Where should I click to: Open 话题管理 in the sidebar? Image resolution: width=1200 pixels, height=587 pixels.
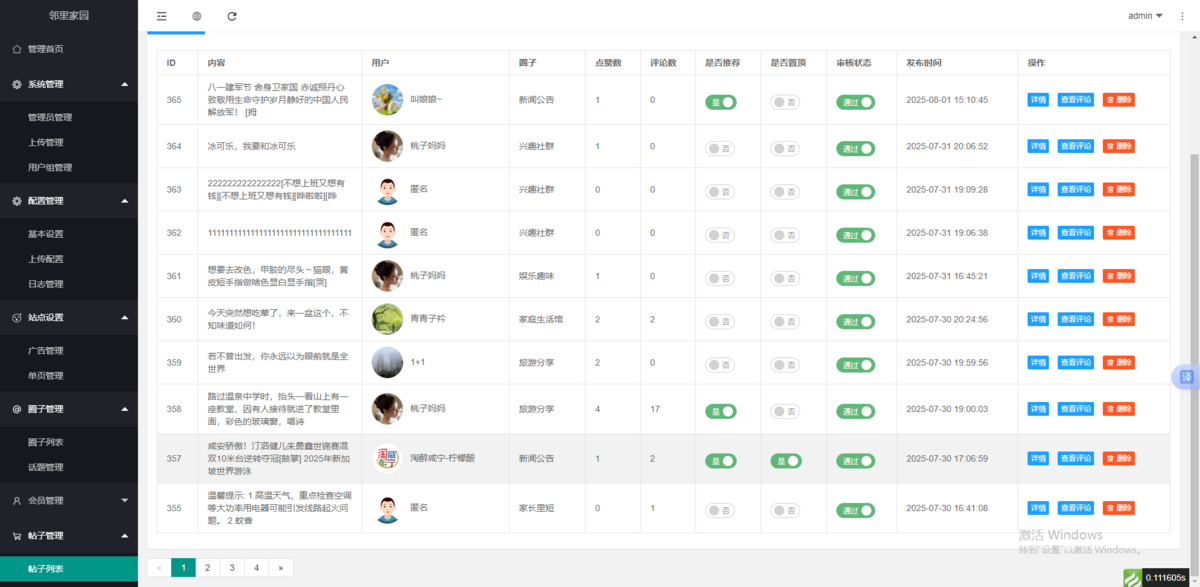pos(45,467)
